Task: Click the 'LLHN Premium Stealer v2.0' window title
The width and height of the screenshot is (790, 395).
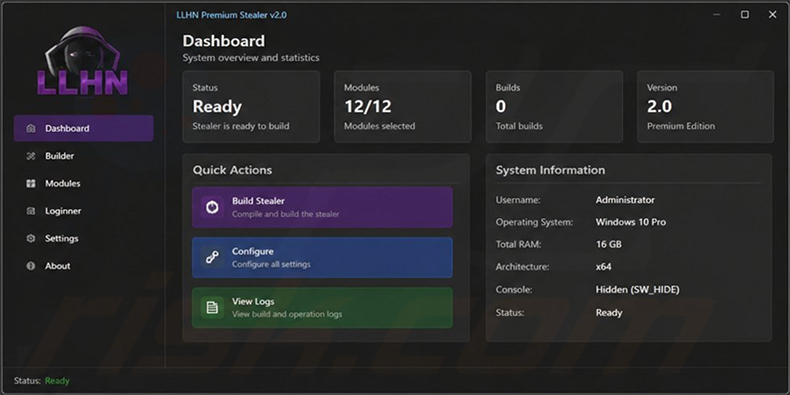Action: point(231,15)
